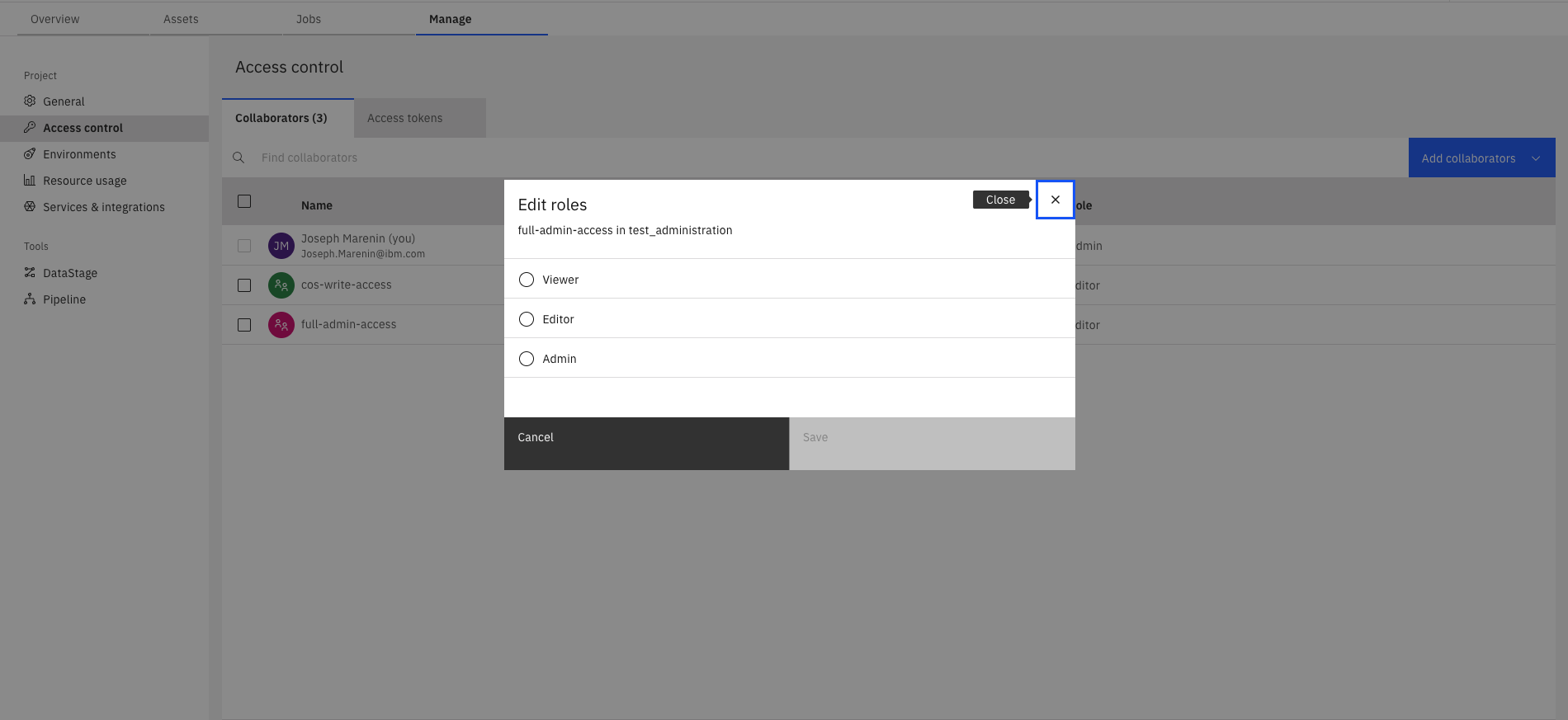
Task: Click the Pipeline tool icon
Action: tap(30, 299)
